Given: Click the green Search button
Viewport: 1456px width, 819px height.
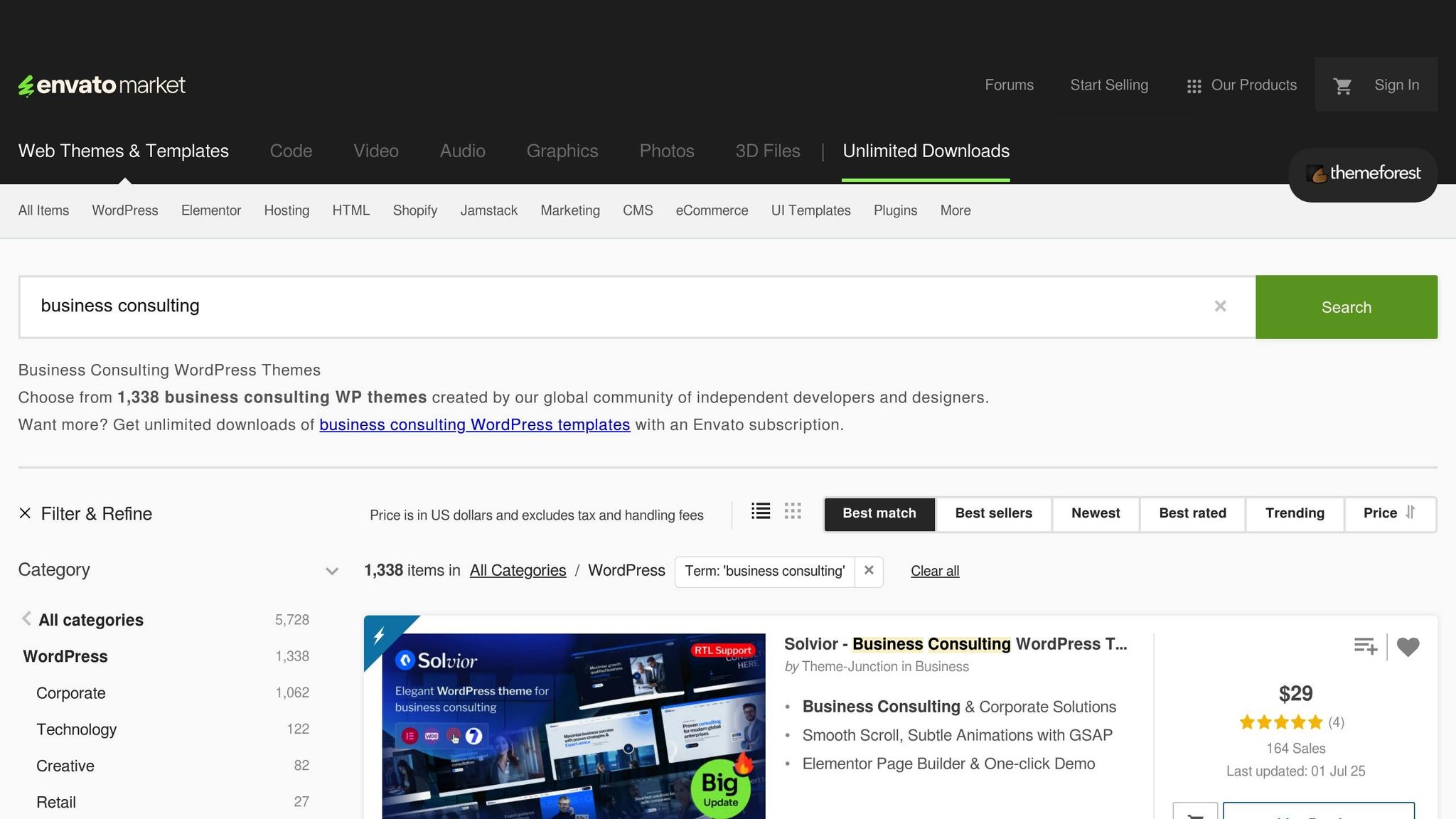Looking at the screenshot, I should click(x=1347, y=307).
